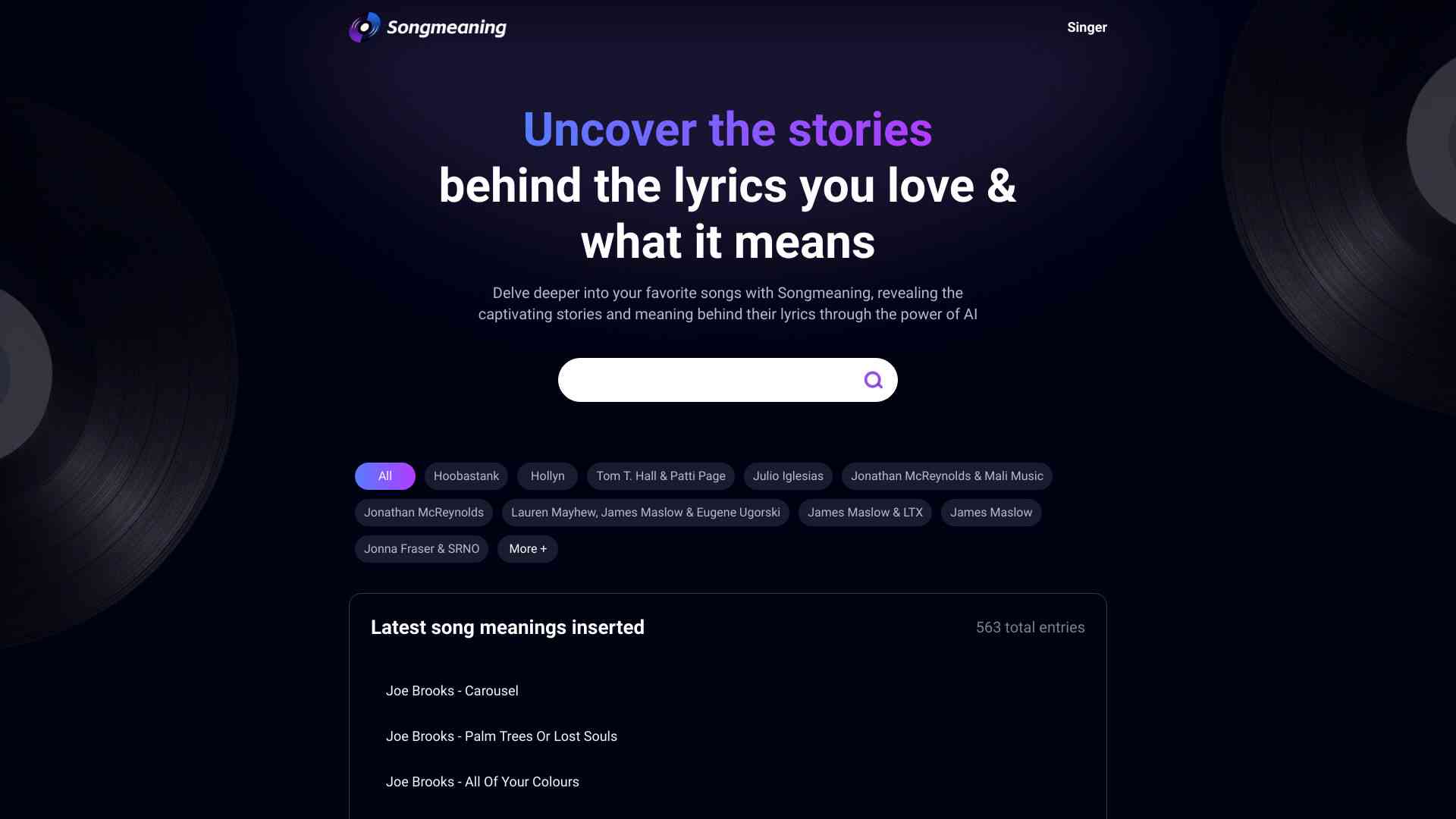
Task: Expand more artist filters with More+
Action: pyautogui.click(x=528, y=549)
